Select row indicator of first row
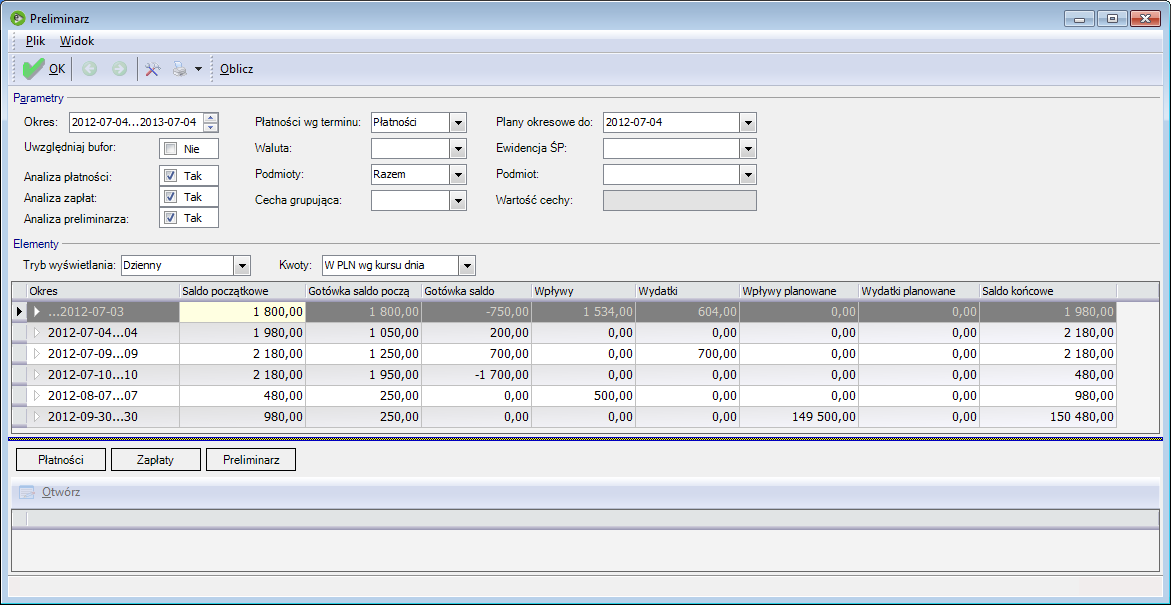The image size is (1171, 605). coord(19,311)
